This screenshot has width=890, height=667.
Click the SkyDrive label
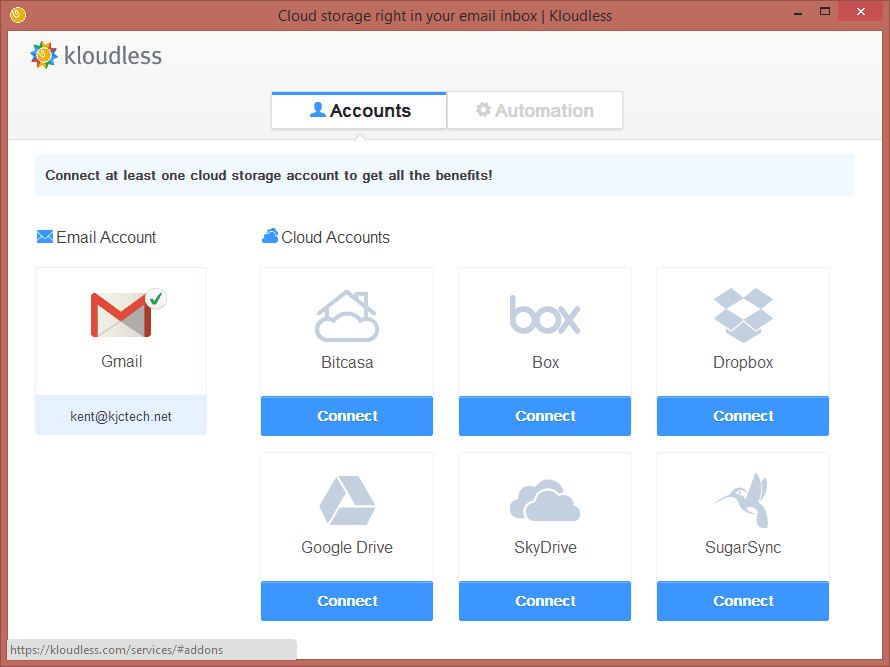point(545,547)
